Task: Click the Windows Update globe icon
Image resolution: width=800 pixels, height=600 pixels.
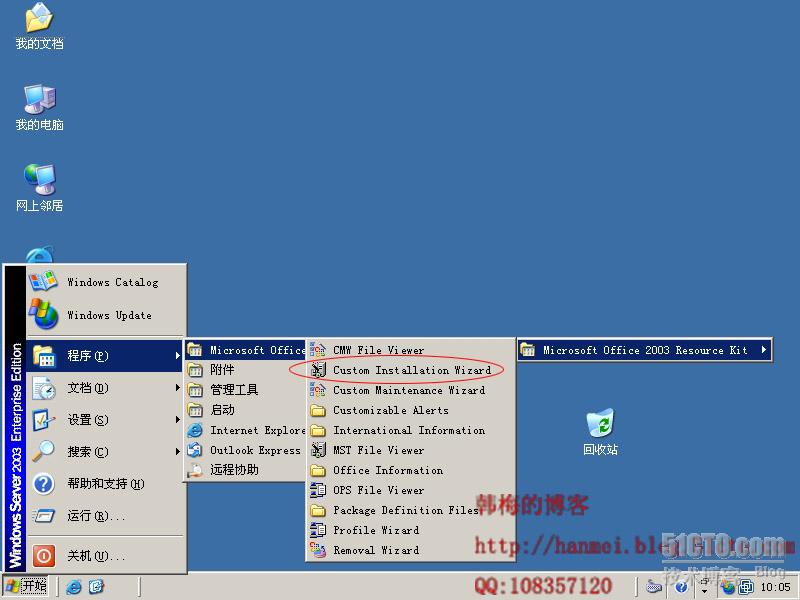Action: [x=43, y=314]
